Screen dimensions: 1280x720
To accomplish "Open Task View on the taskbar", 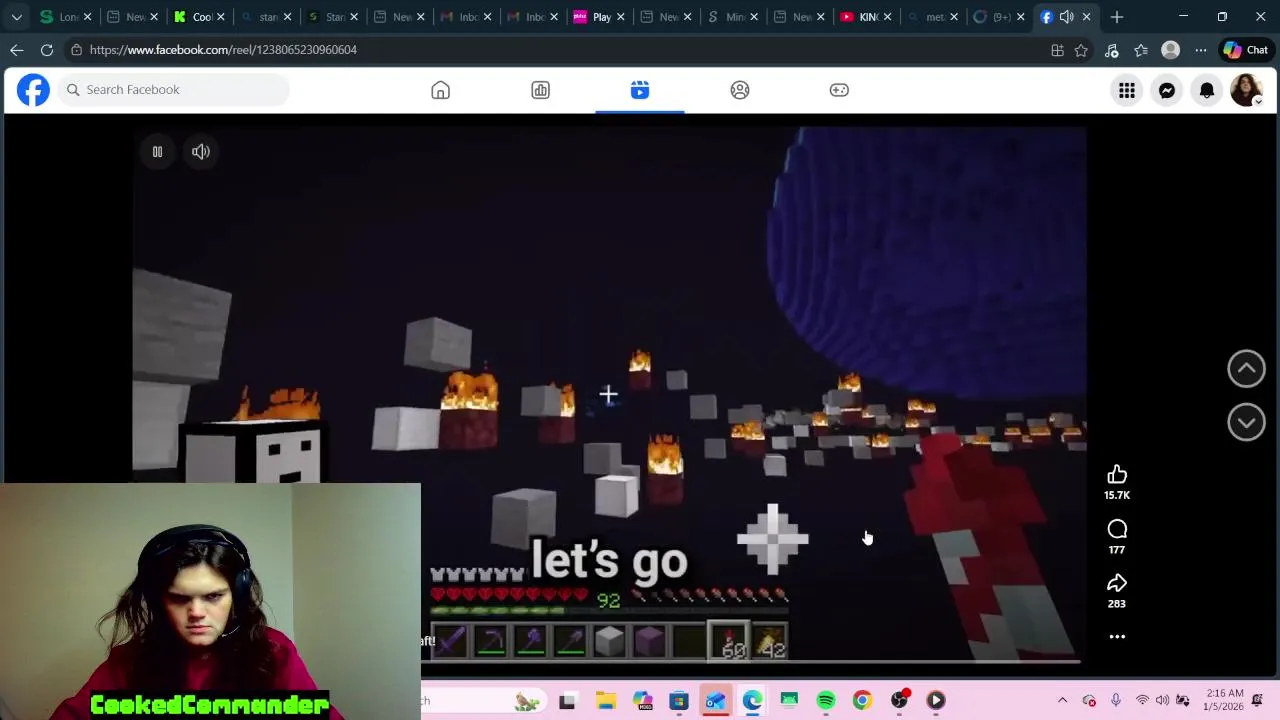I will click(567, 701).
